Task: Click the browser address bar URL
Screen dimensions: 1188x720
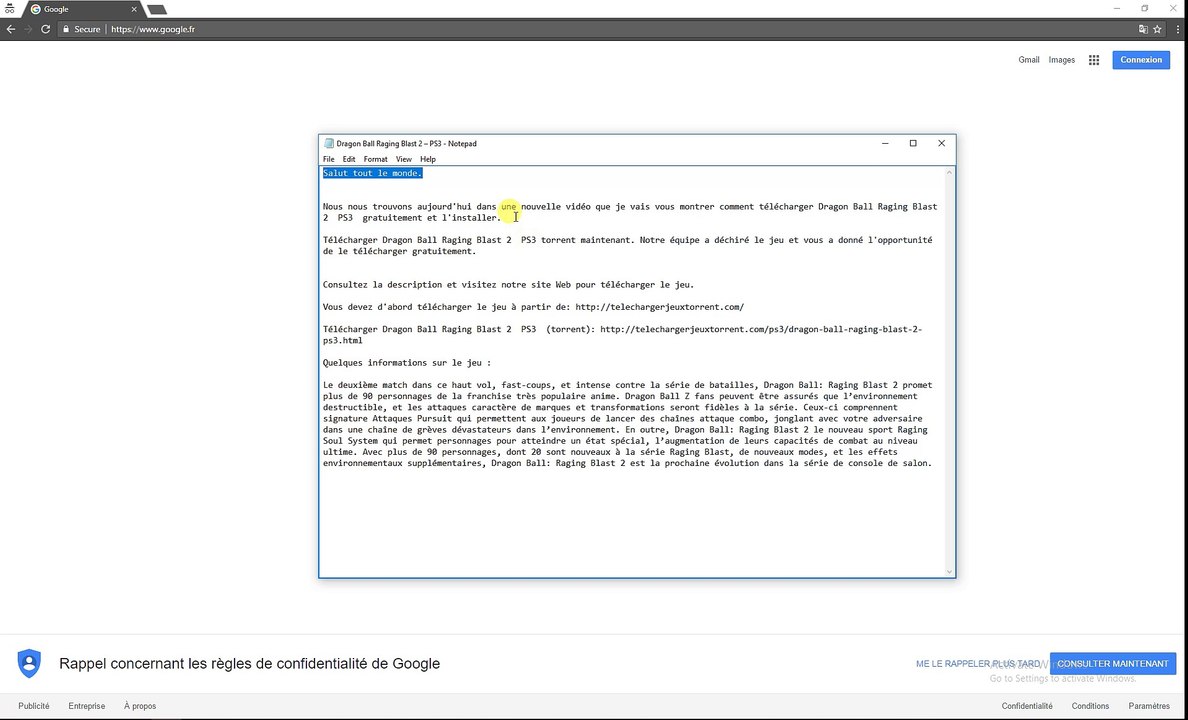Action: [153, 29]
